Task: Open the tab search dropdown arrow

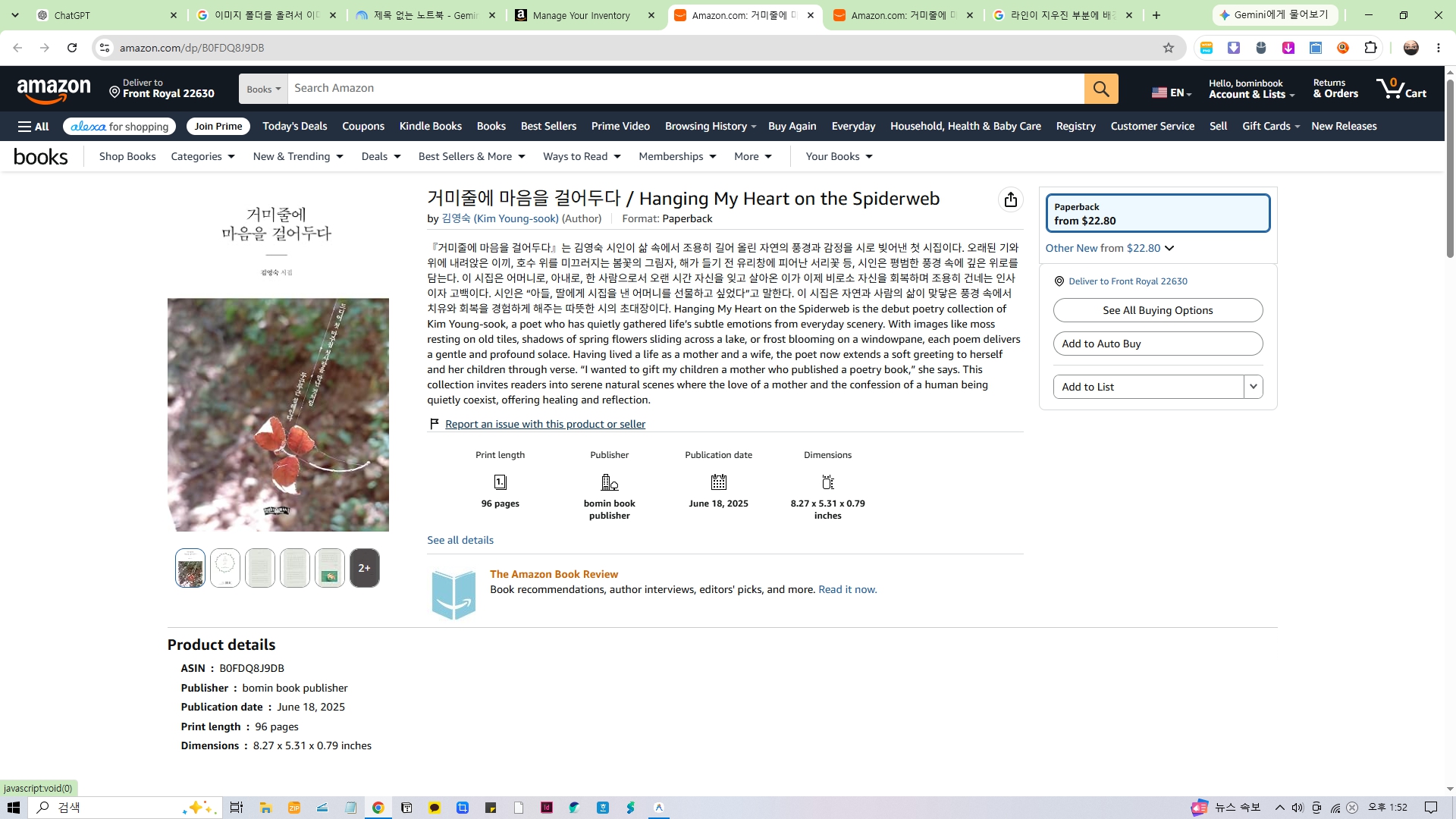Action: pyautogui.click(x=15, y=15)
